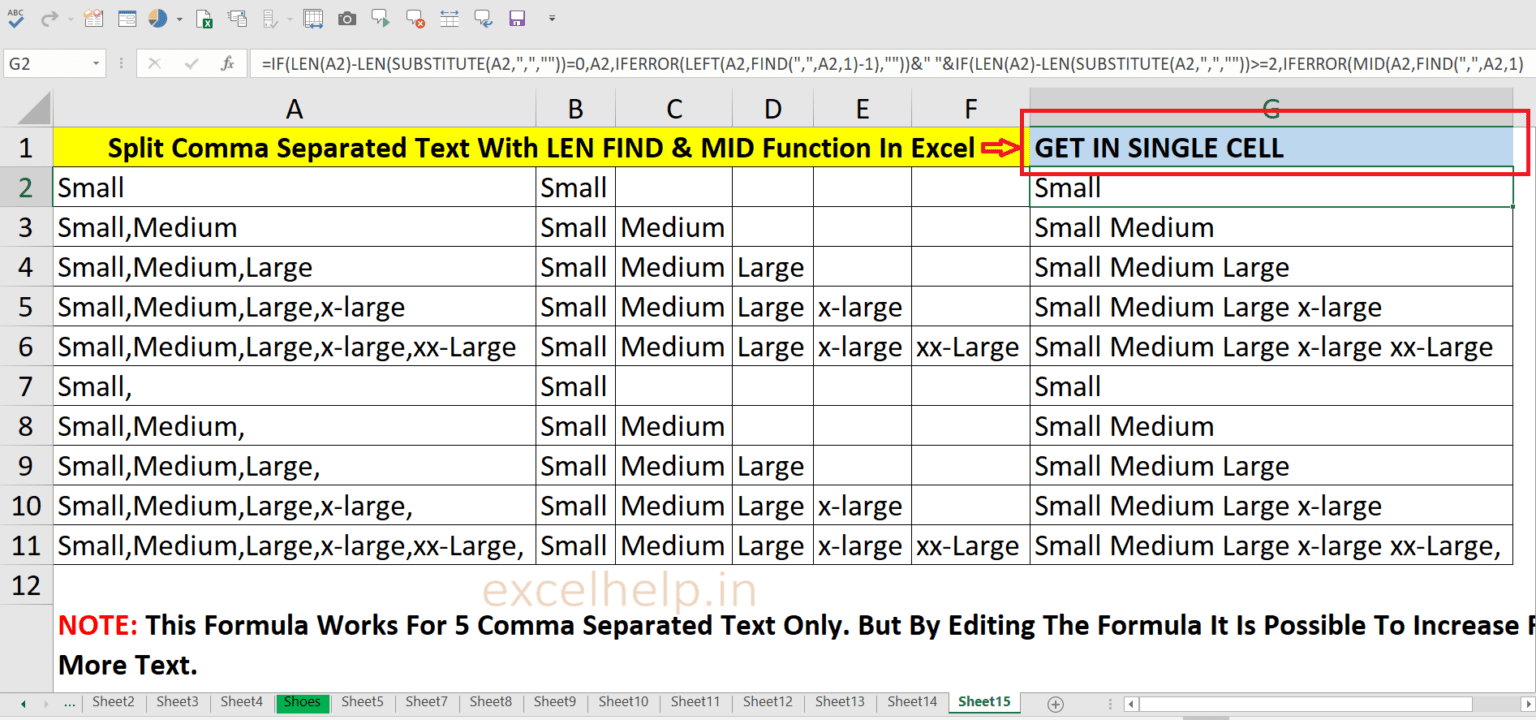Click the previous comment icon

(x=483, y=18)
